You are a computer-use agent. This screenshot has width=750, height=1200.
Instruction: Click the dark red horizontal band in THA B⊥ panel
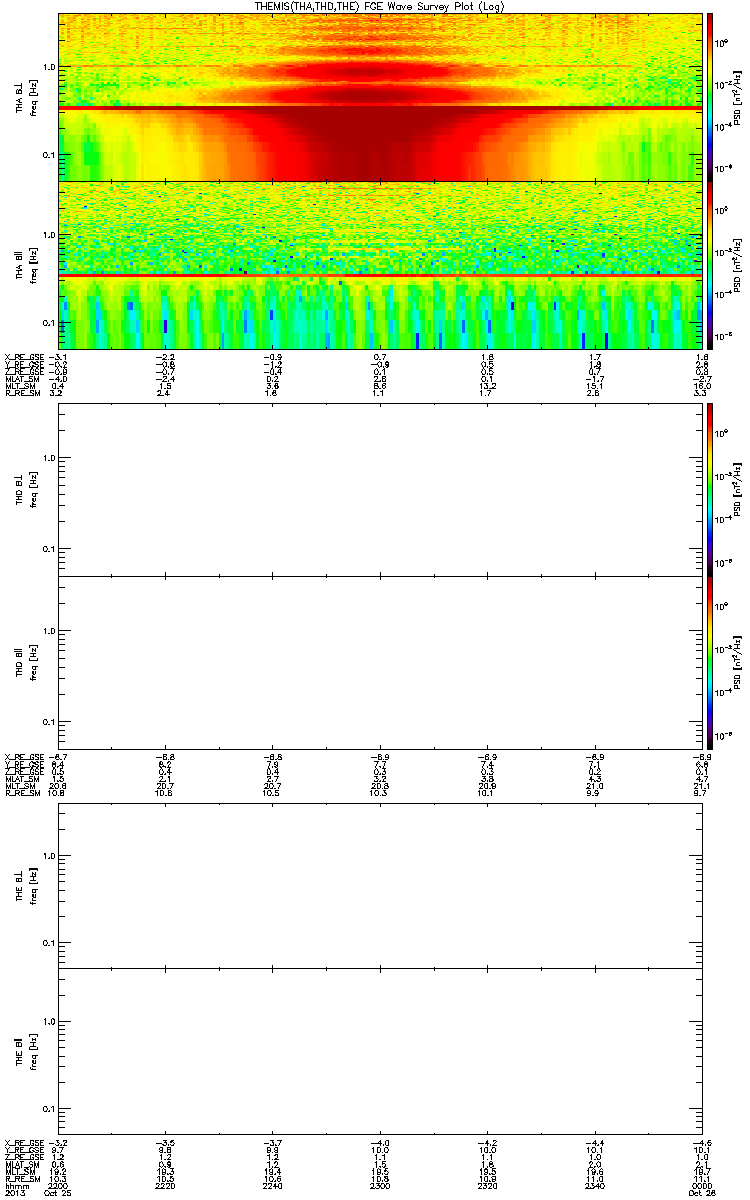[378, 107]
